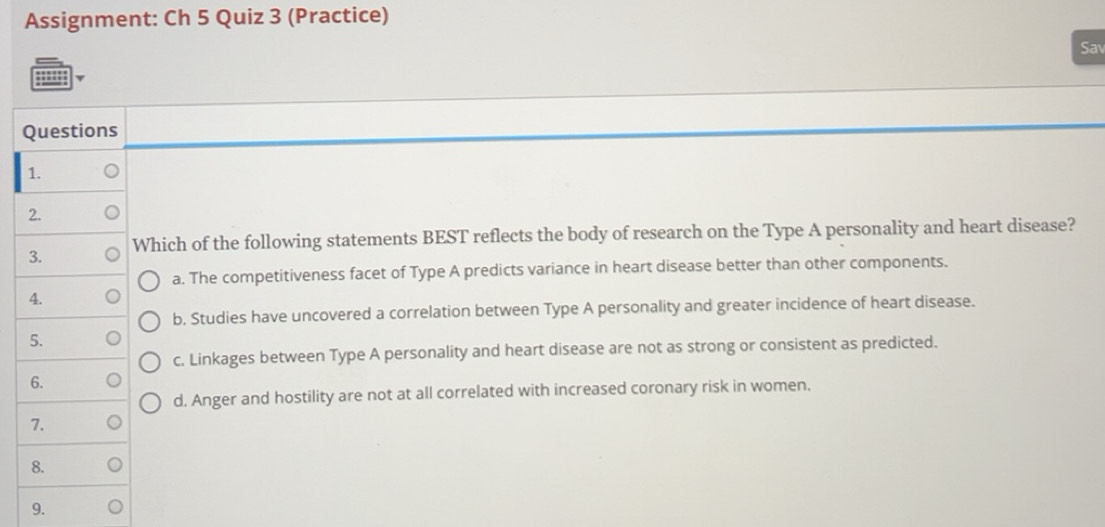The height and width of the screenshot is (527, 1105).
Task: Select answer b about correlation studies
Action: pyautogui.click(x=150, y=321)
